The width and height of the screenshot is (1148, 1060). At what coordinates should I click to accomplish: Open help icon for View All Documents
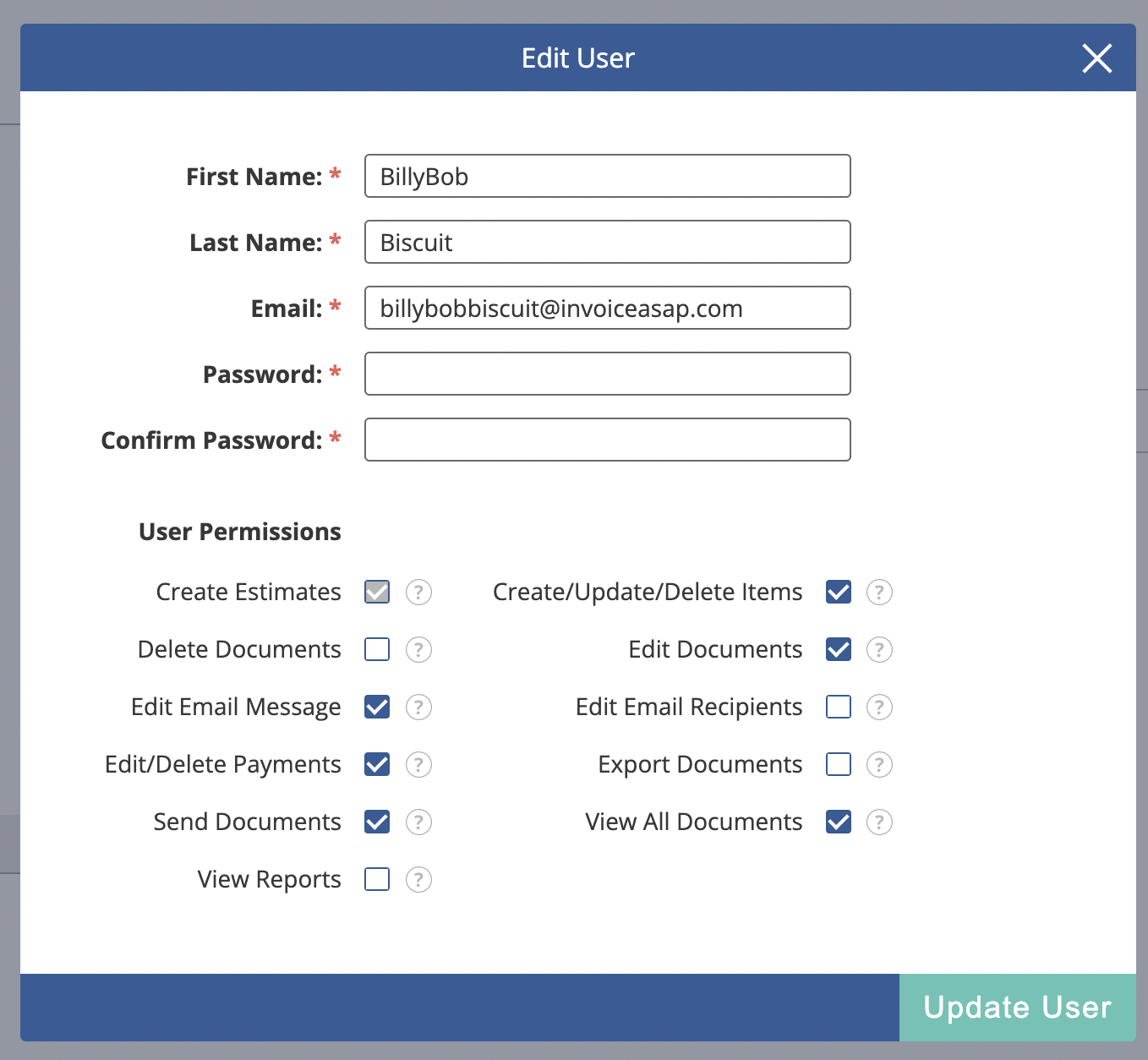coord(879,822)
